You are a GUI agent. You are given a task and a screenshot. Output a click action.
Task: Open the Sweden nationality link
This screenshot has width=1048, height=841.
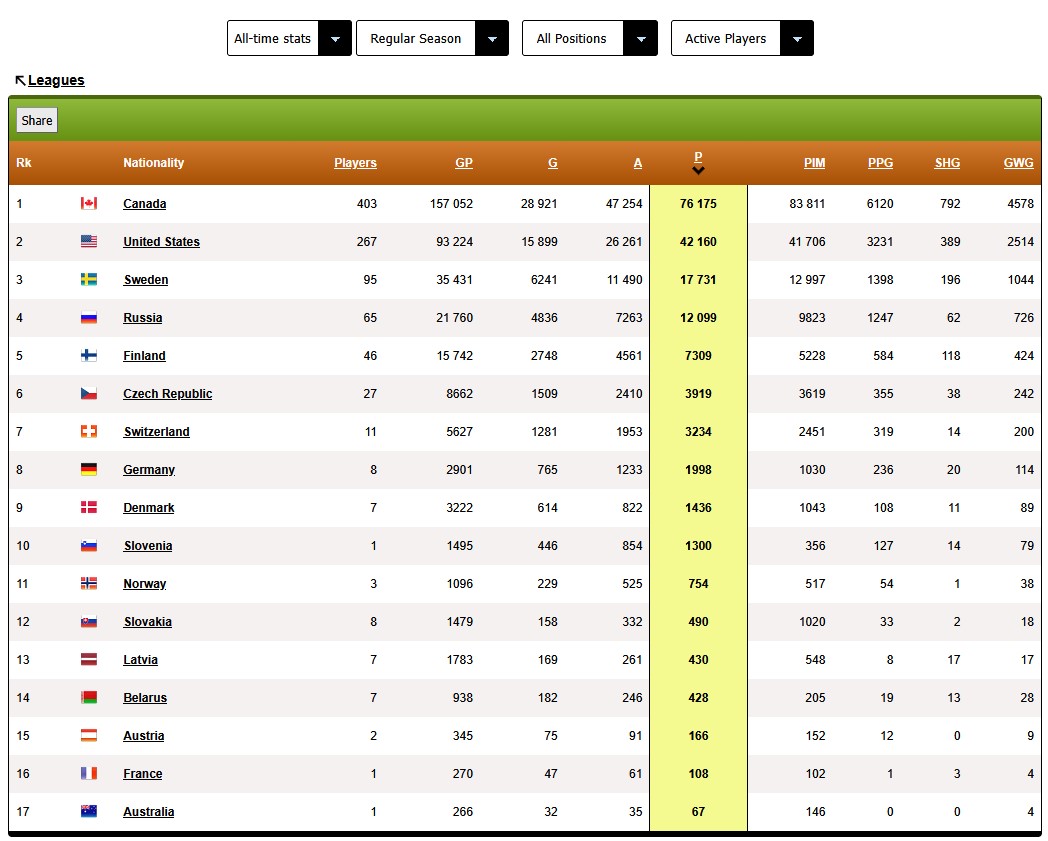point(146,279)
